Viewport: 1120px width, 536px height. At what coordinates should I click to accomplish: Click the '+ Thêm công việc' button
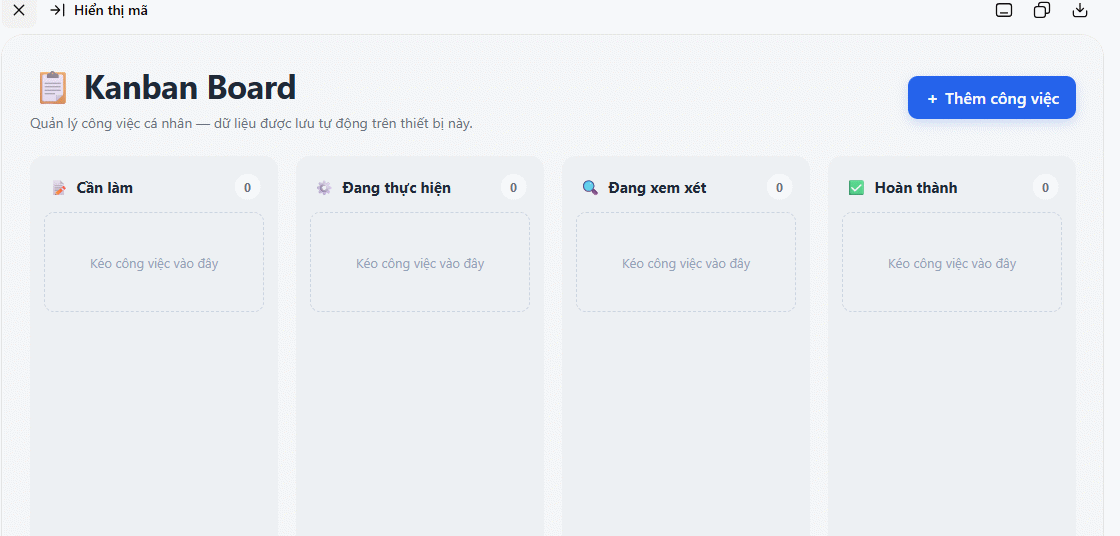(991, 98)
